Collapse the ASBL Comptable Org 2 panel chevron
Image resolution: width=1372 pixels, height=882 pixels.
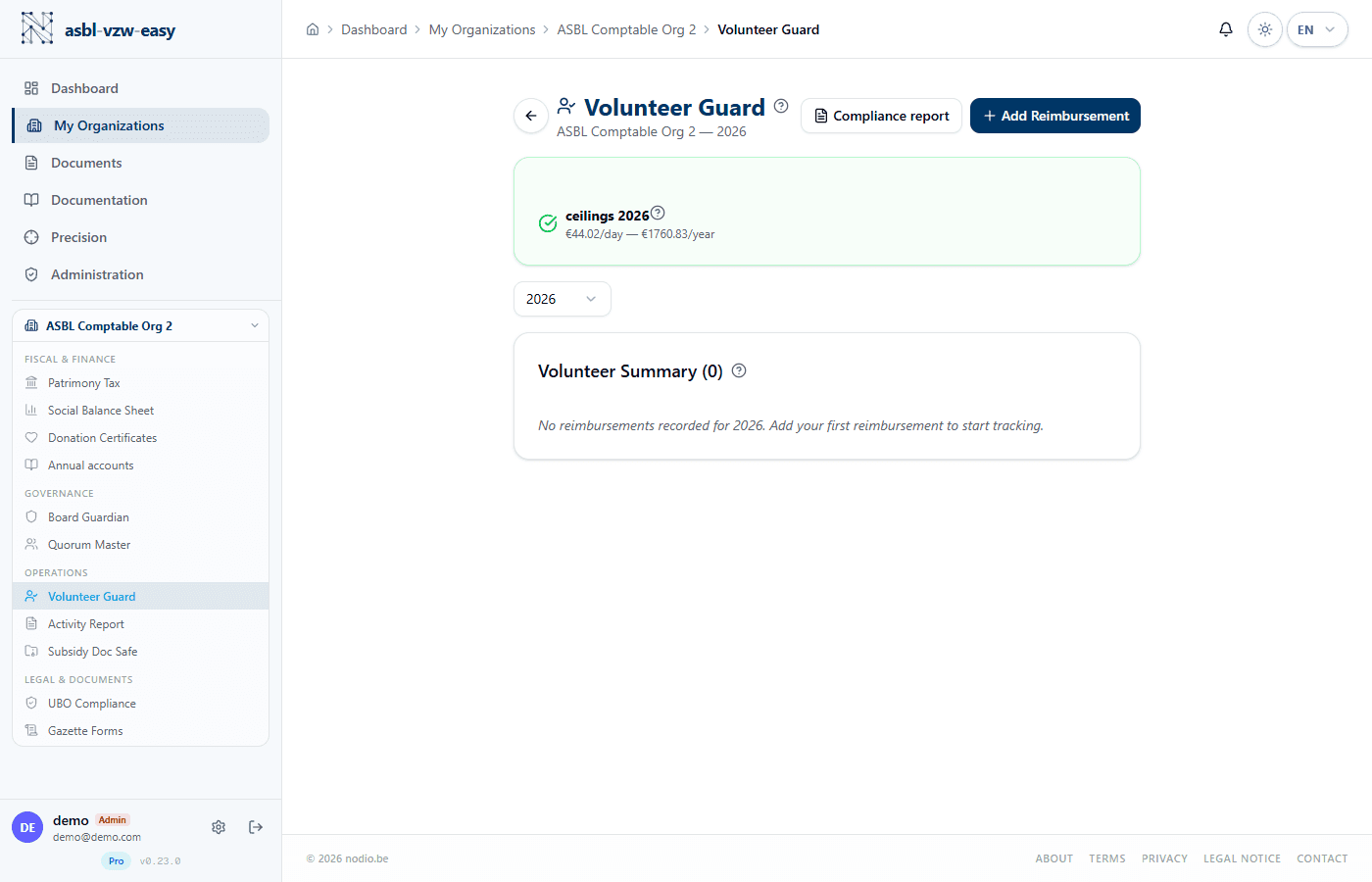(x=255, y=326)
